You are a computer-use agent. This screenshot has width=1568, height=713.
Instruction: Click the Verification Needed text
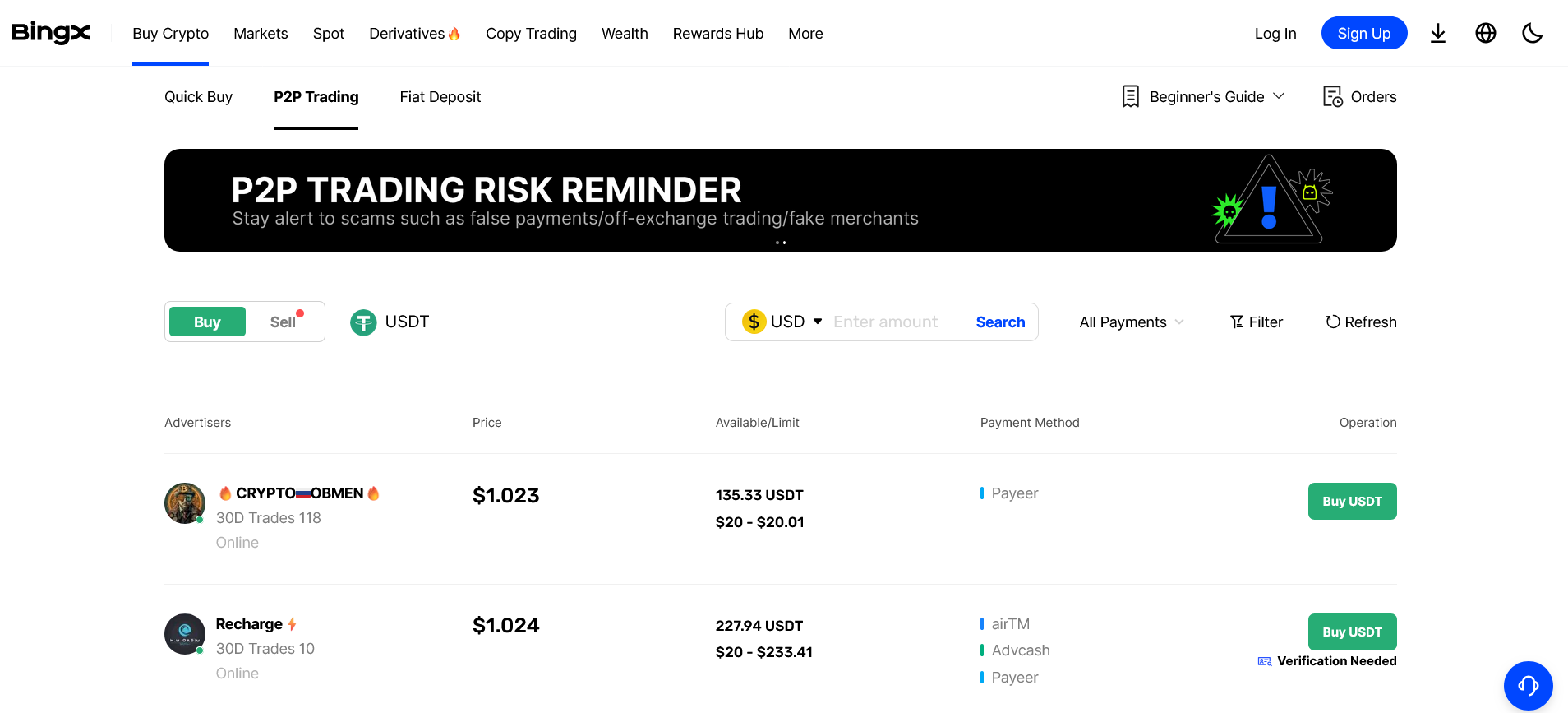pos(1337,661)
